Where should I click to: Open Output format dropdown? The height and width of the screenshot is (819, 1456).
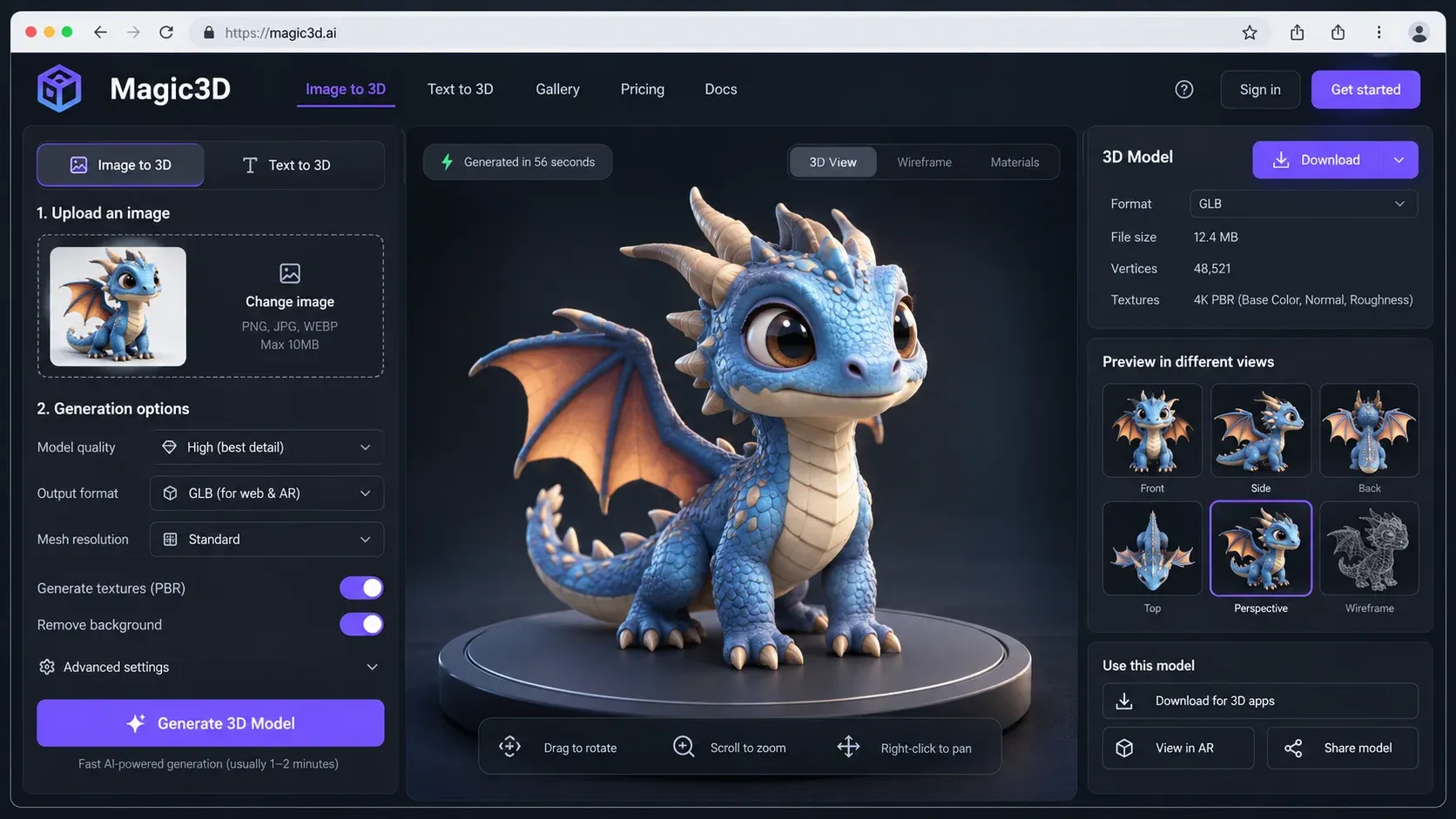(x=266, y=493)
